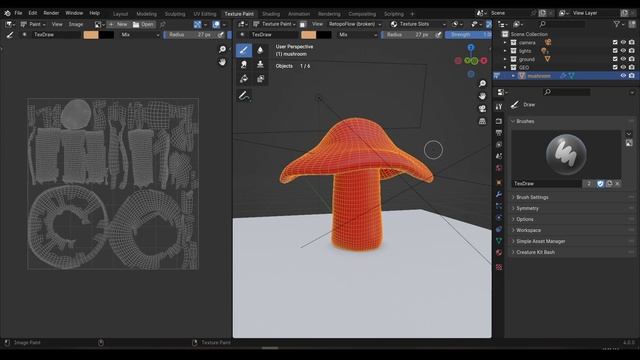Open the Modifiers wrench properties tab
Screen dimensions: 640x360
(499, 194)
